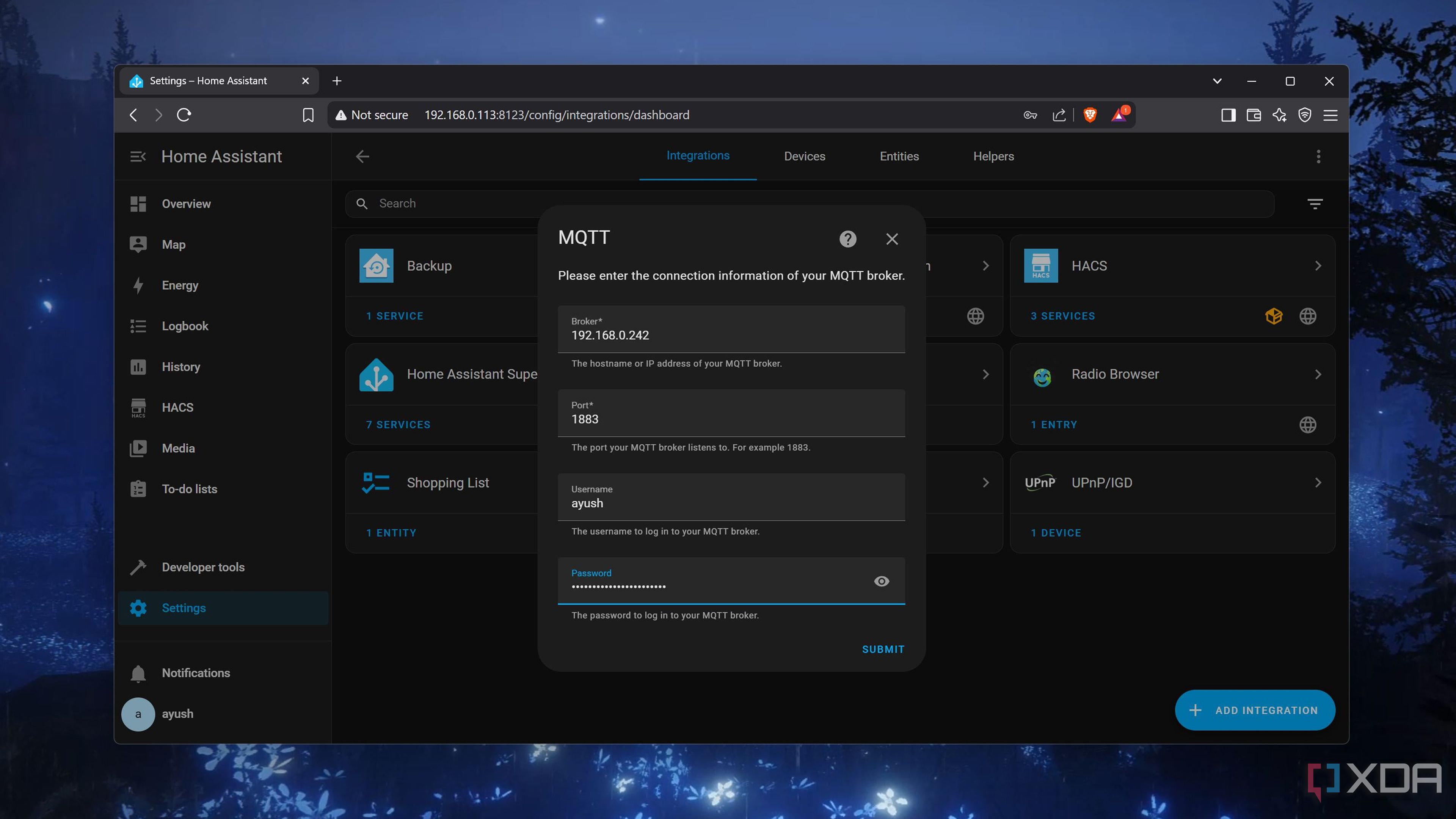Viewport: 1456px width, 819px height.
Task: Open the new tab plus button
Action: [337, 81]
